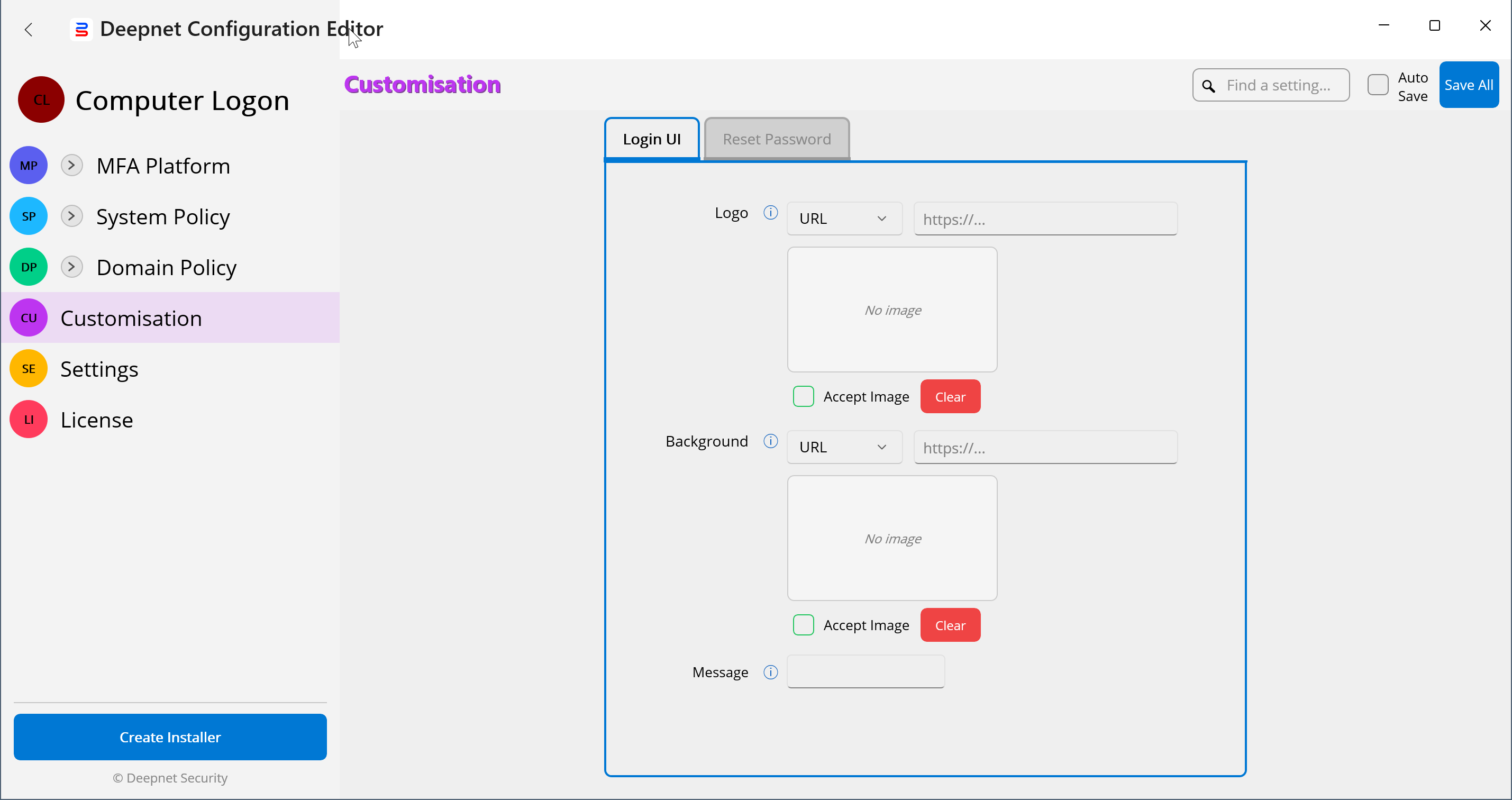
Task: Click the SE Settings badge icon
Action: (28, 369)
